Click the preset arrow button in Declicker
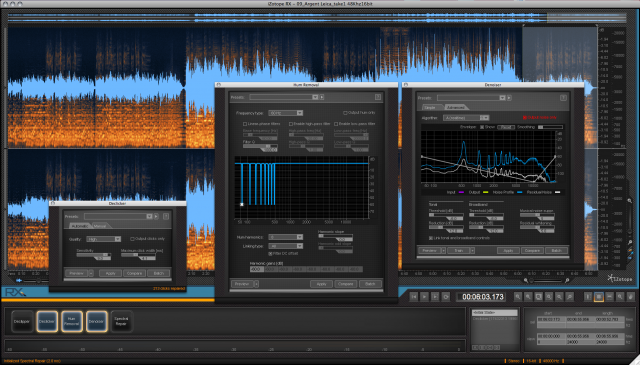 156,216
